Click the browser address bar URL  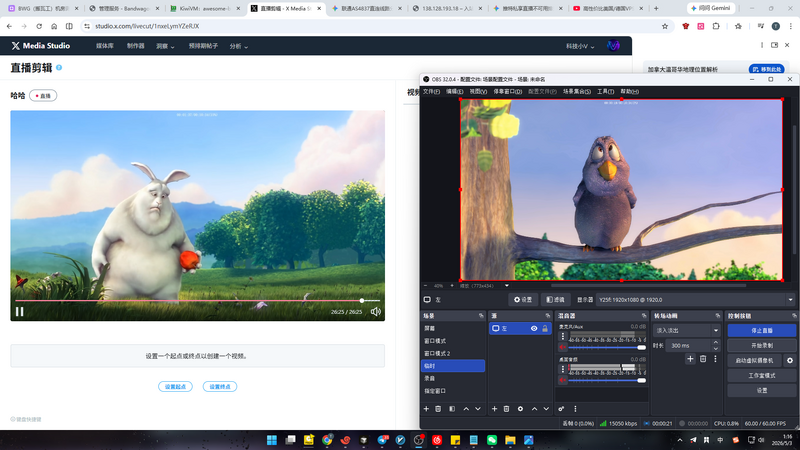click(147, 26)
